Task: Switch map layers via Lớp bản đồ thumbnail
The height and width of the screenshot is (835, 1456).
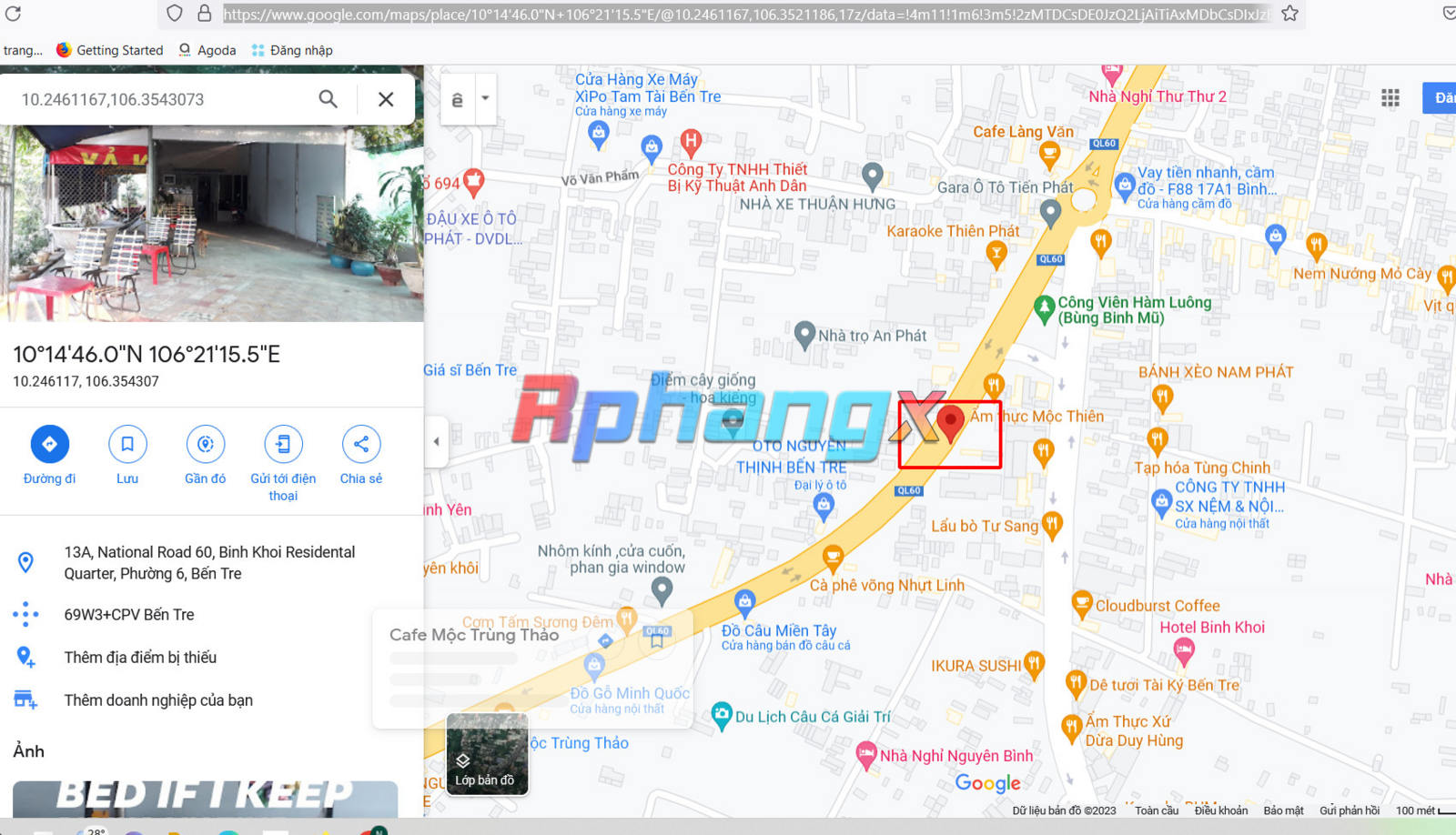Action: point(487,754)
